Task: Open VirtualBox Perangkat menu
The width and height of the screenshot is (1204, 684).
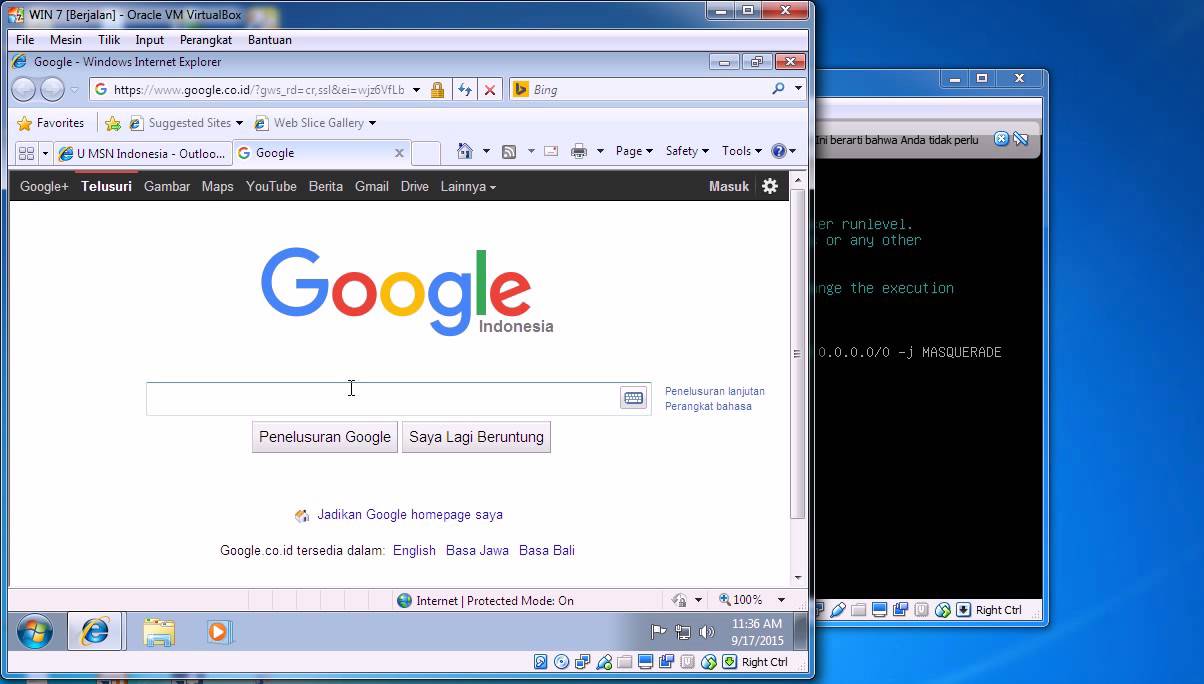Action: [x=206, y=40]
